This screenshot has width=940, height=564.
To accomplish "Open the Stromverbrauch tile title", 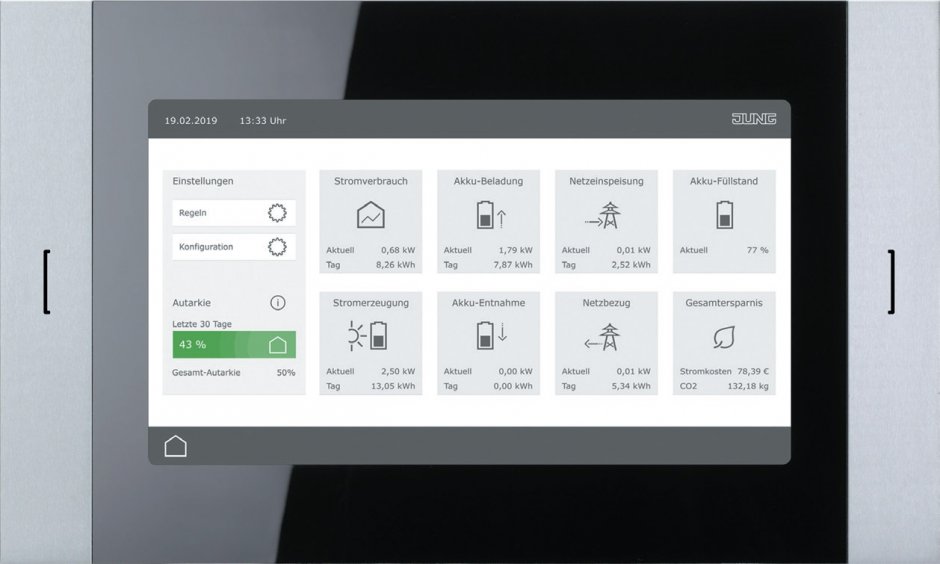I will (x=370, y=181).
